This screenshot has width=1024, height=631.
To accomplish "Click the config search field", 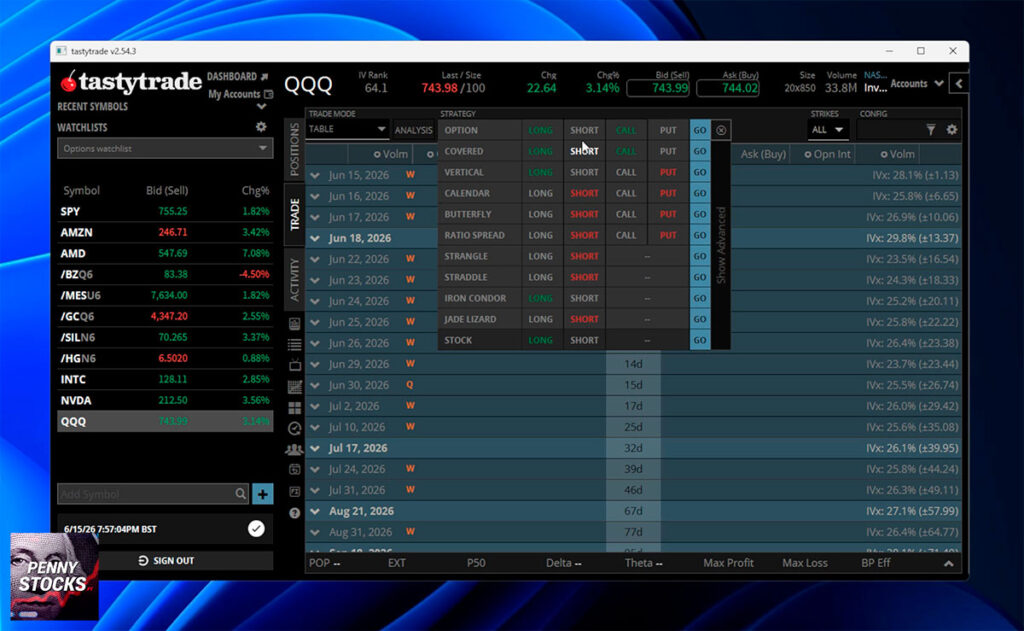I will point(889,130).
